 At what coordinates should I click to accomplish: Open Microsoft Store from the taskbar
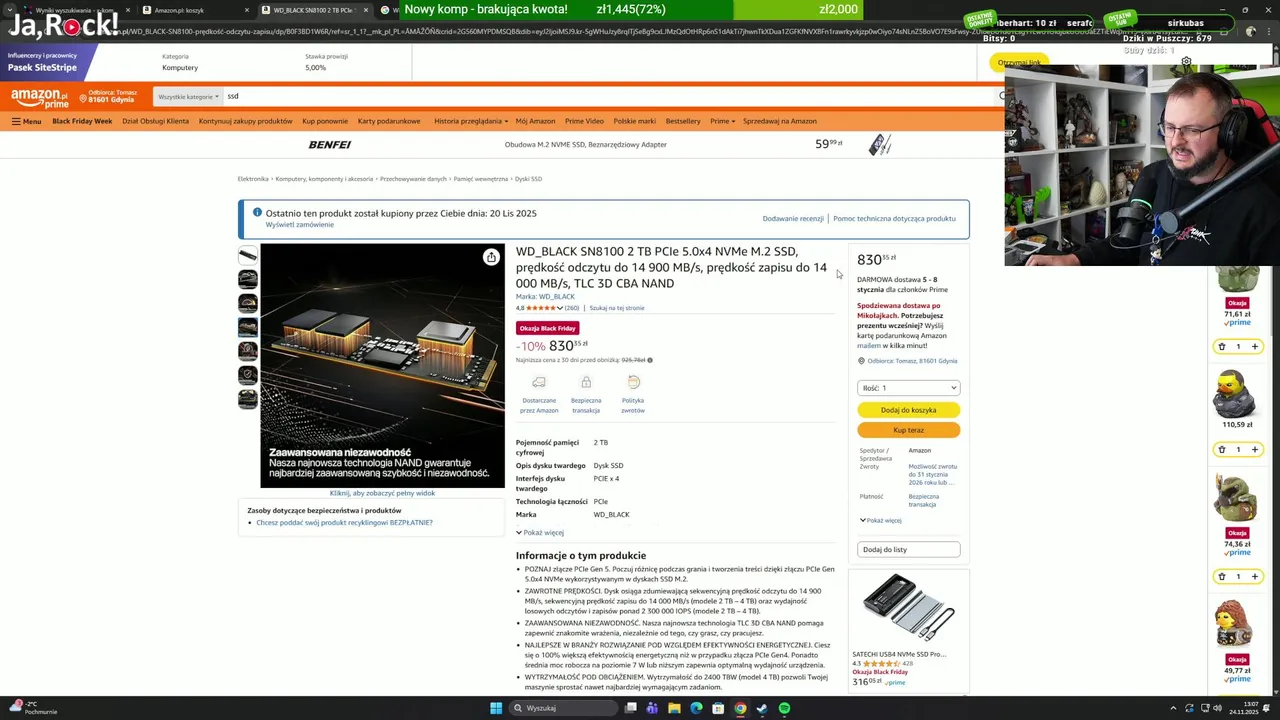coord(718,708)
